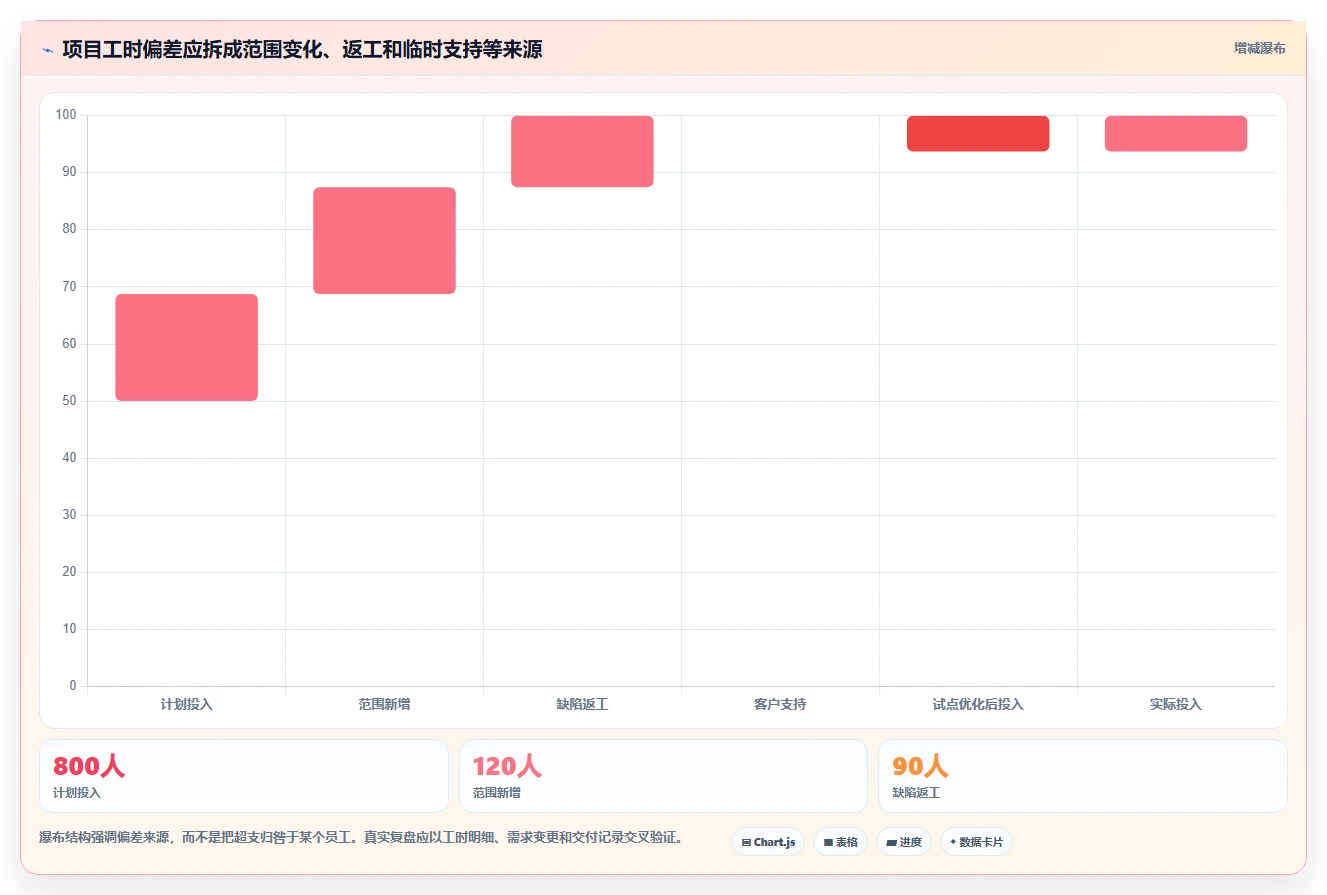Click the 120人 范围新增 card
Screen dimensions: 1327x895
coord(663,776)
